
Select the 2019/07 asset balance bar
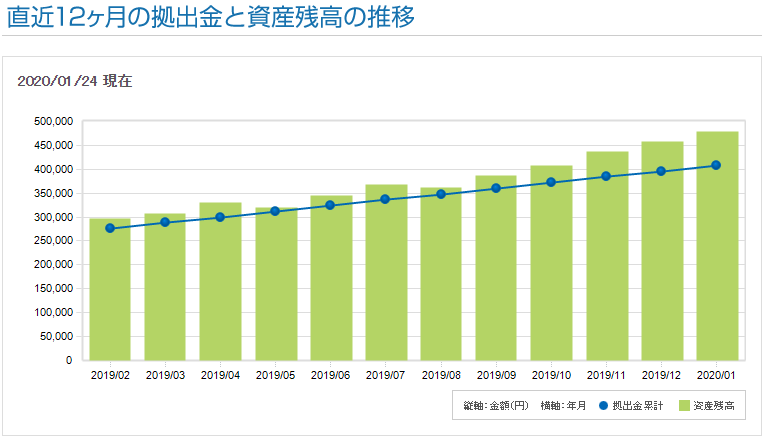(386, 272)
